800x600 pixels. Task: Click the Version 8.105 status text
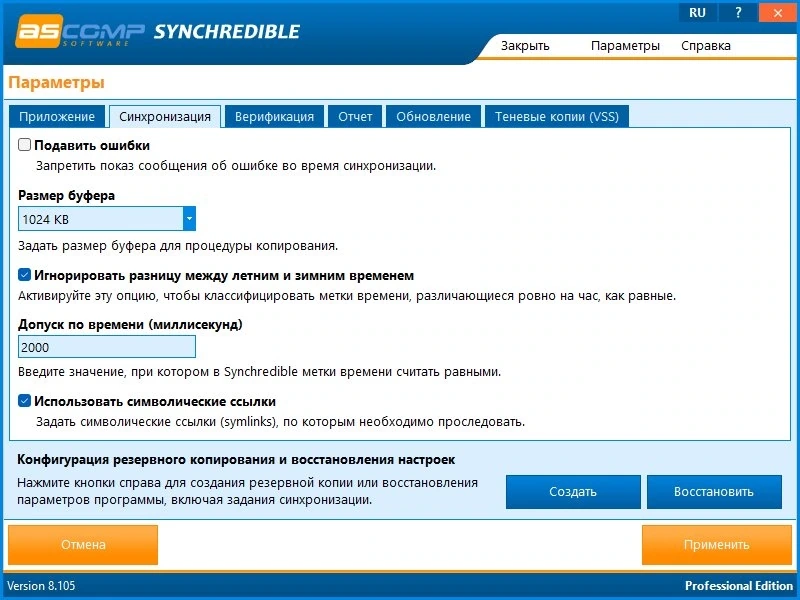tap(41, 586)
